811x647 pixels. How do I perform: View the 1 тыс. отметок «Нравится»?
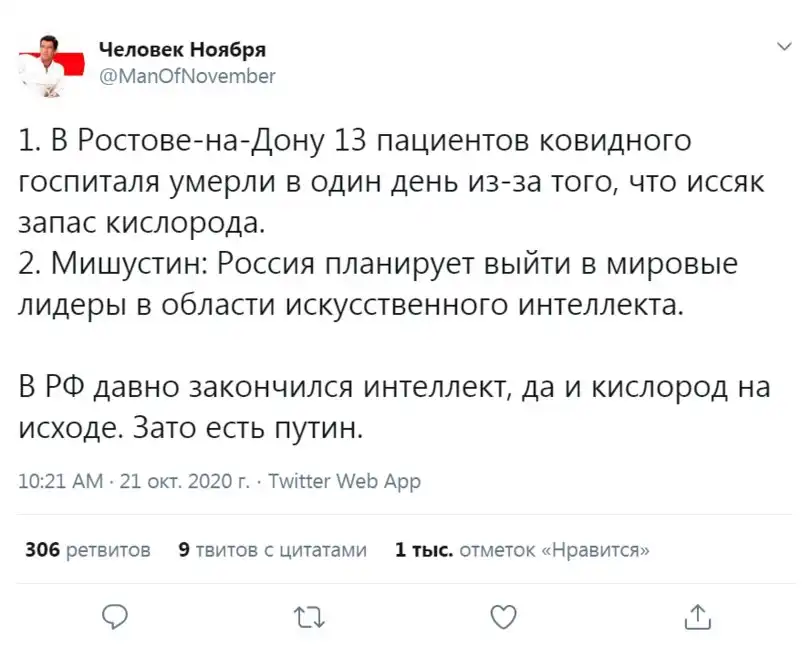coord(524,549)
